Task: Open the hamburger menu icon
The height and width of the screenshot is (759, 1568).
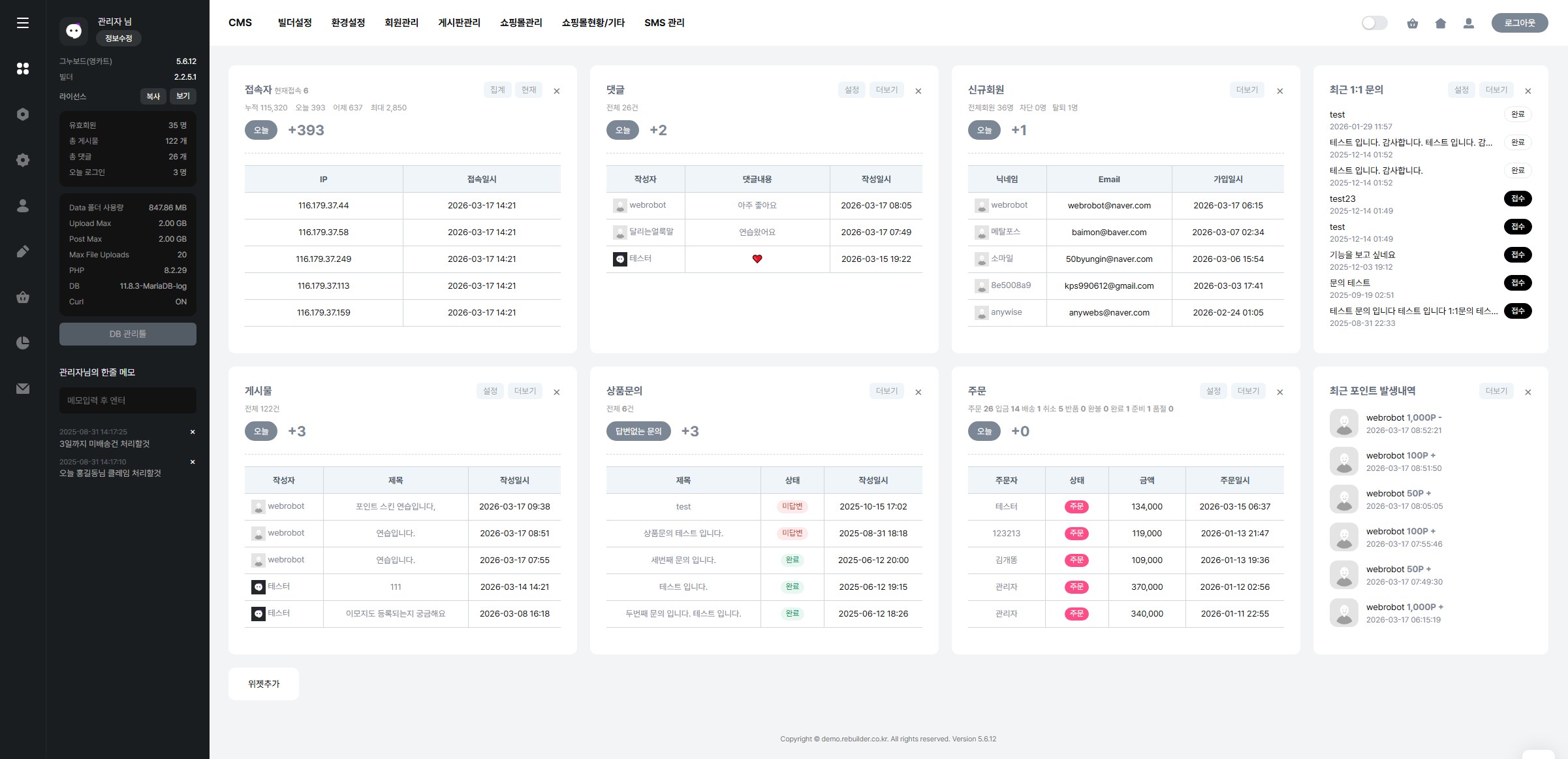Action: point(23,23)
